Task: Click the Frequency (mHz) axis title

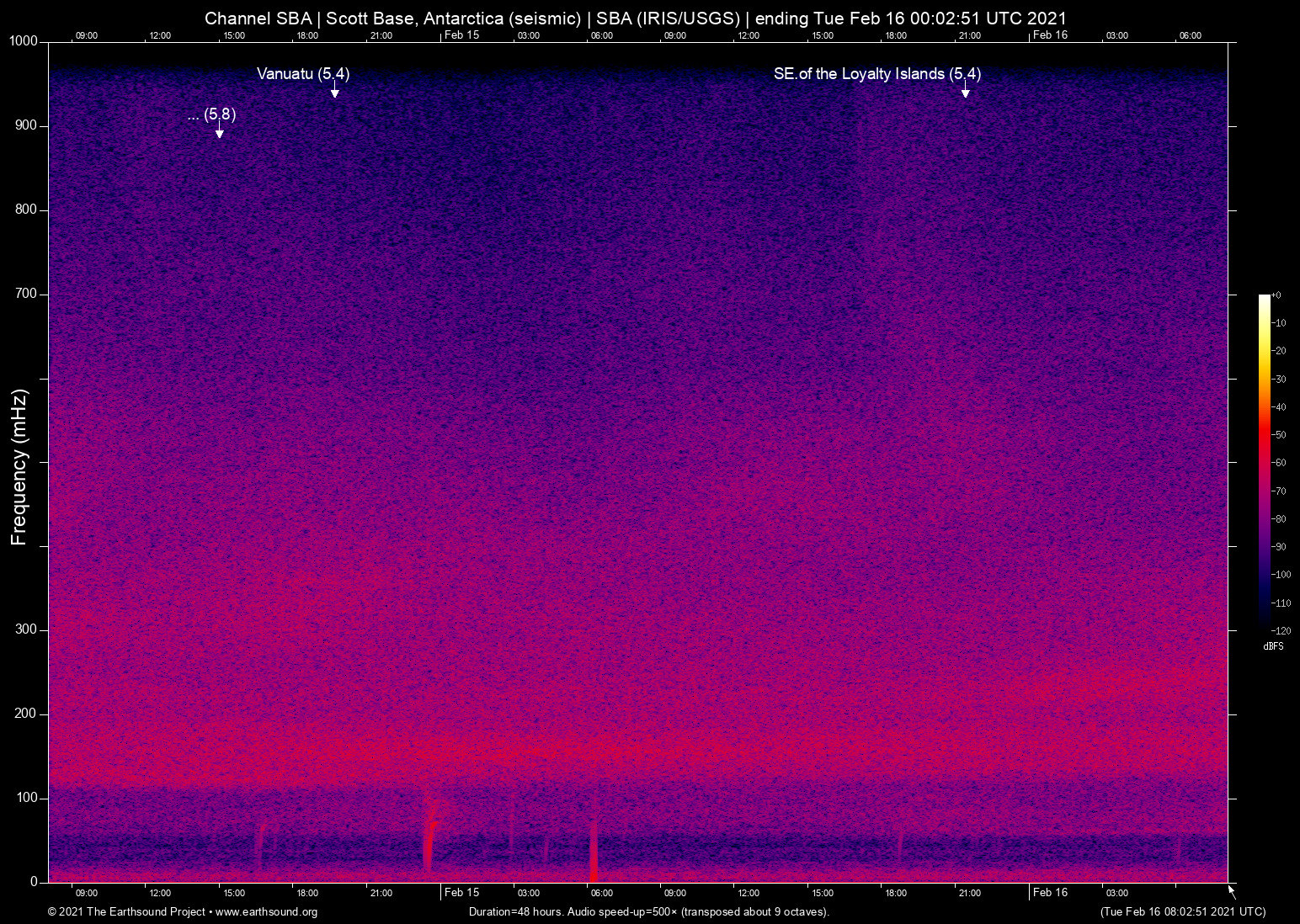Action: click(19, 467)
